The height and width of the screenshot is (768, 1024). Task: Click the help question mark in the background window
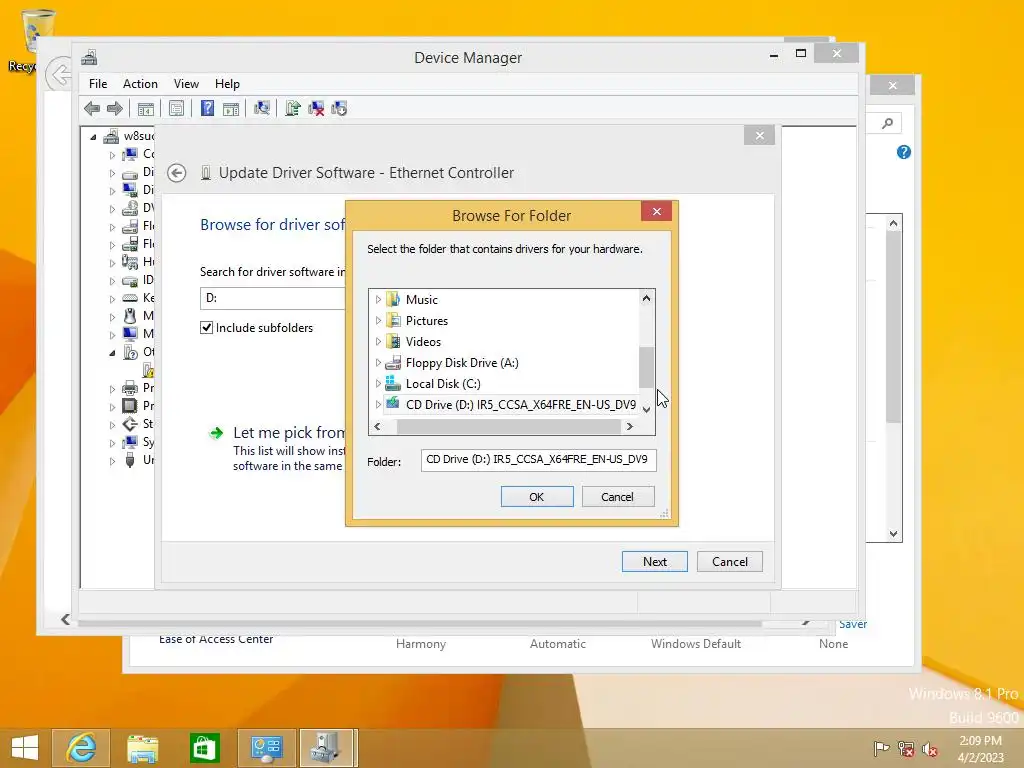click(x=904, y=152)
